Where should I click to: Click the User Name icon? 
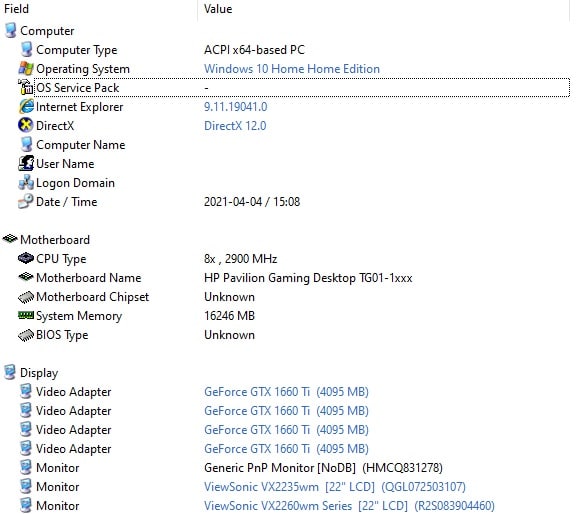(x=26, y=164)
